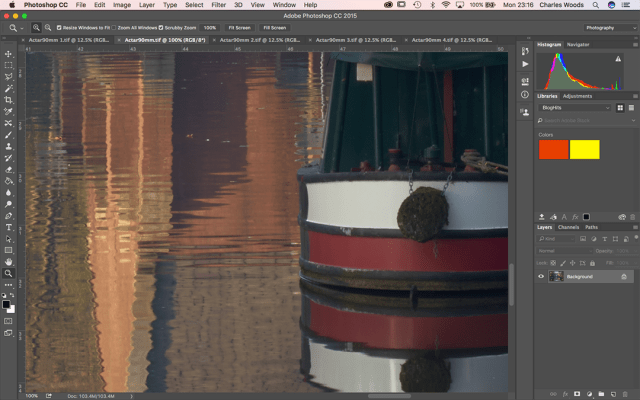
Task: Select the Crop tool
Action: click(9, 100)
